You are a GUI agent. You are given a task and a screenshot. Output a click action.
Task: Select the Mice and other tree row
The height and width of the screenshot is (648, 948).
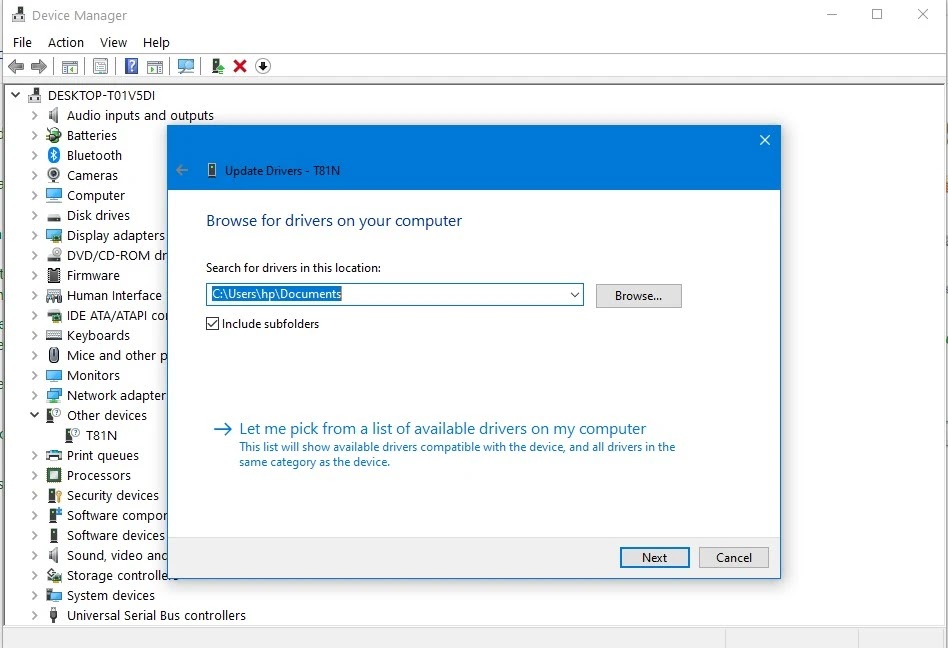[x=116, y=355]
